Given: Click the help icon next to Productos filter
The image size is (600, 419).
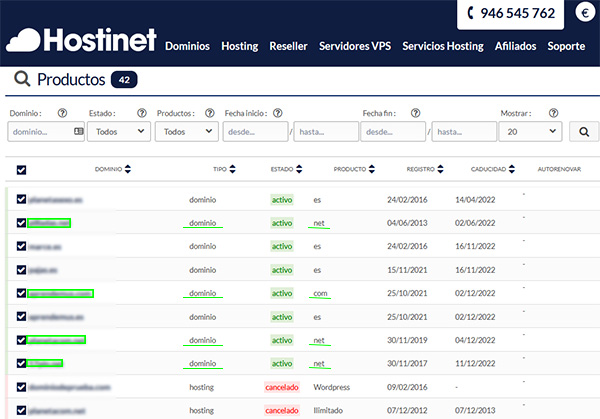Looking at the screenshot, I should coord(210,113).
